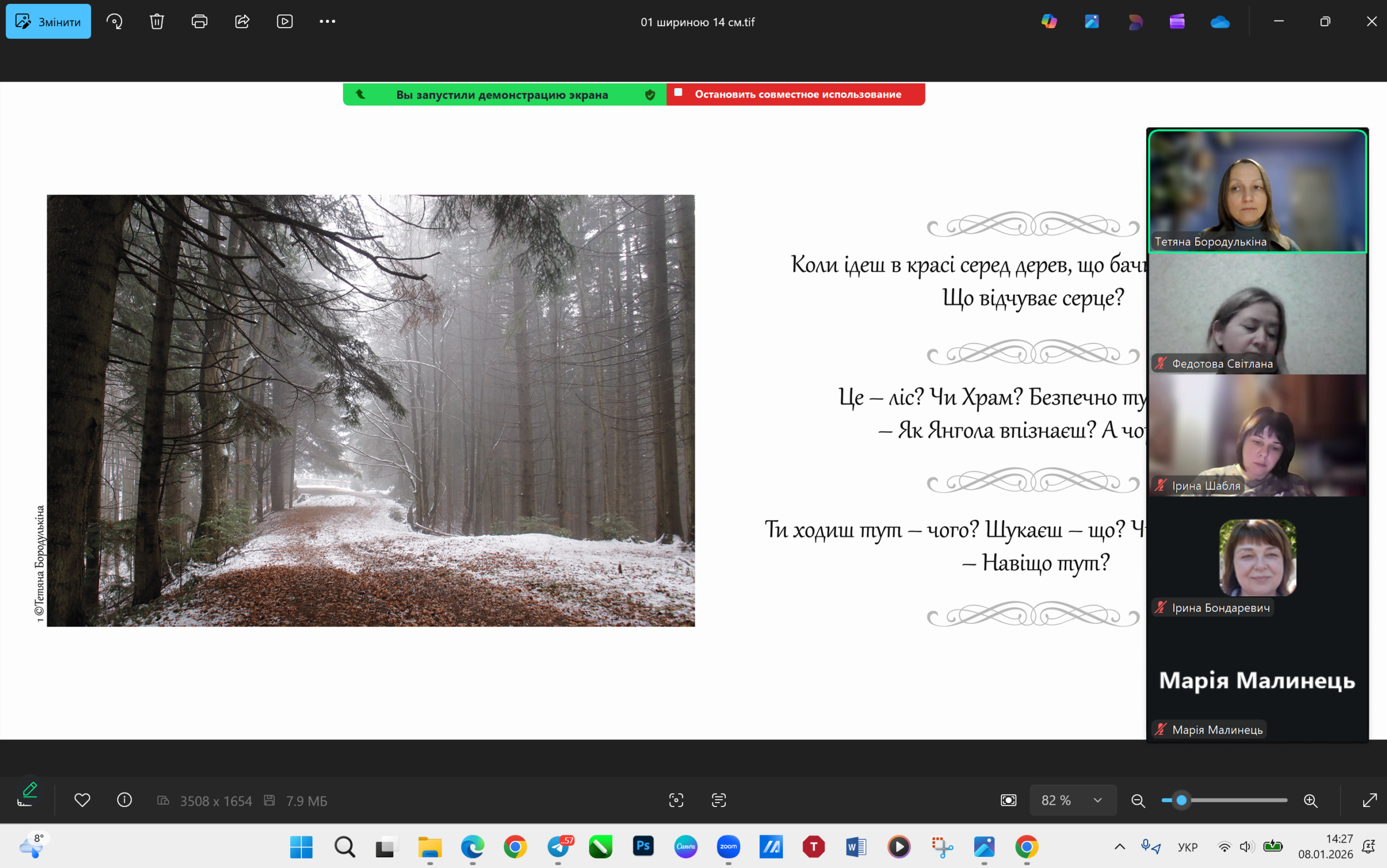
Task: Show hidden system tray icons chevron
Action: [1120, 847]
